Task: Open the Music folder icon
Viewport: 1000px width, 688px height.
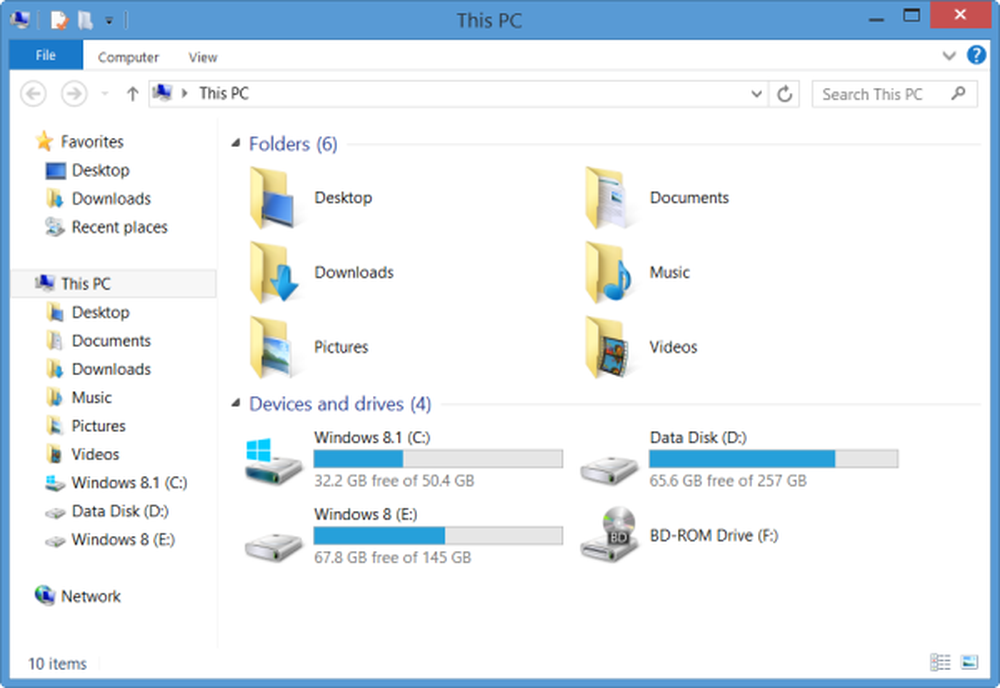Action: click(x=608, y=272)
